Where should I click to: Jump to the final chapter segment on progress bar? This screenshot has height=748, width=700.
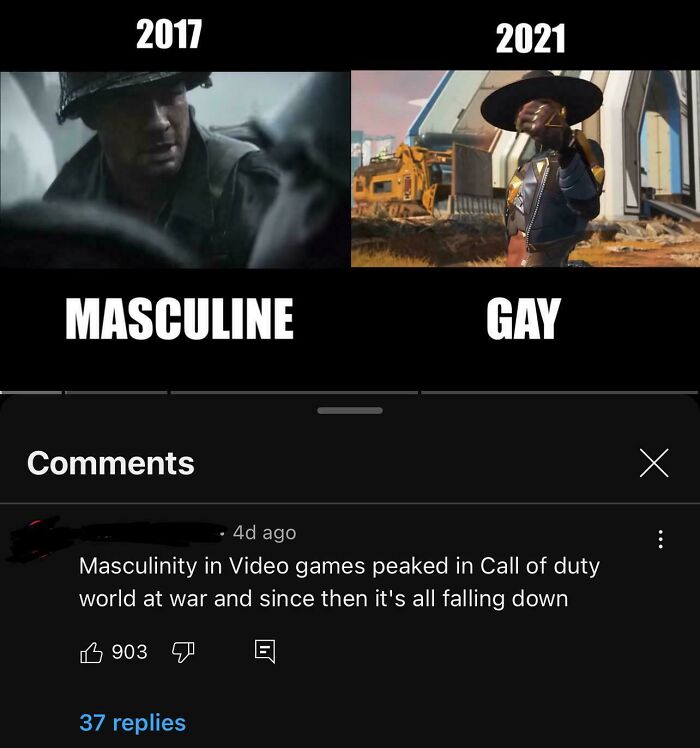[x=560, y=393]
